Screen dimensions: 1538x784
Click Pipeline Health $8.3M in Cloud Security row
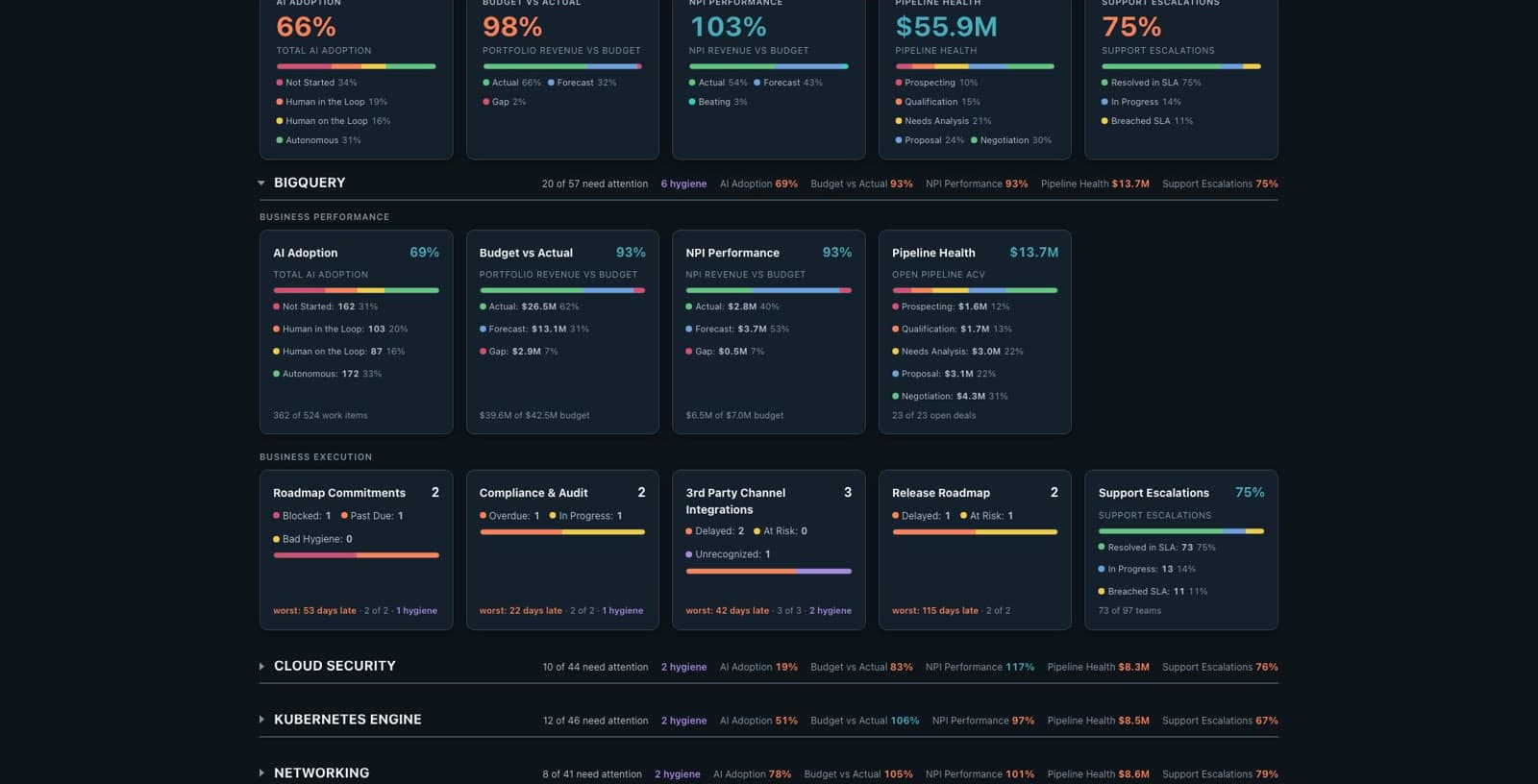click(x=1098, y=667)
